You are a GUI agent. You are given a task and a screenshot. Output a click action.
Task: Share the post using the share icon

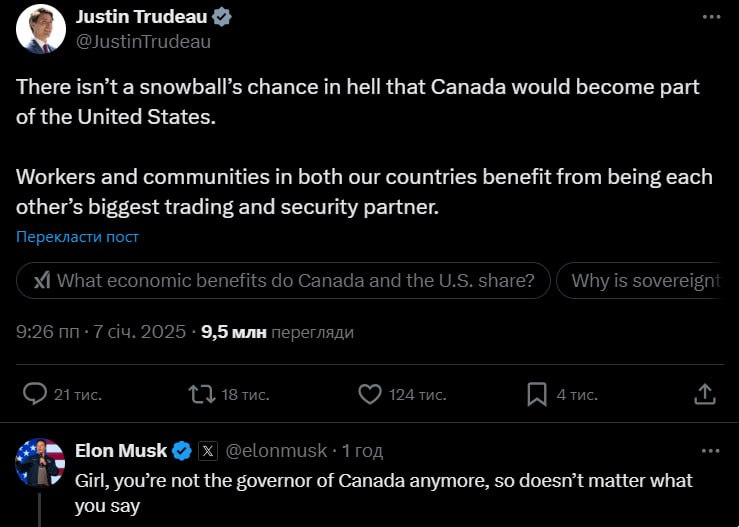704,394
